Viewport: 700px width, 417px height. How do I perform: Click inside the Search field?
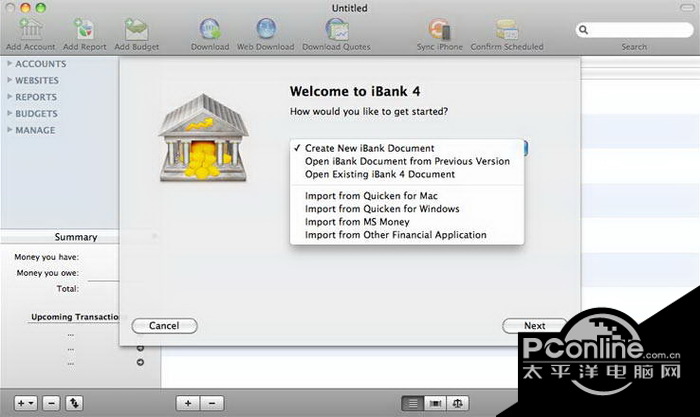pos(634,30)
